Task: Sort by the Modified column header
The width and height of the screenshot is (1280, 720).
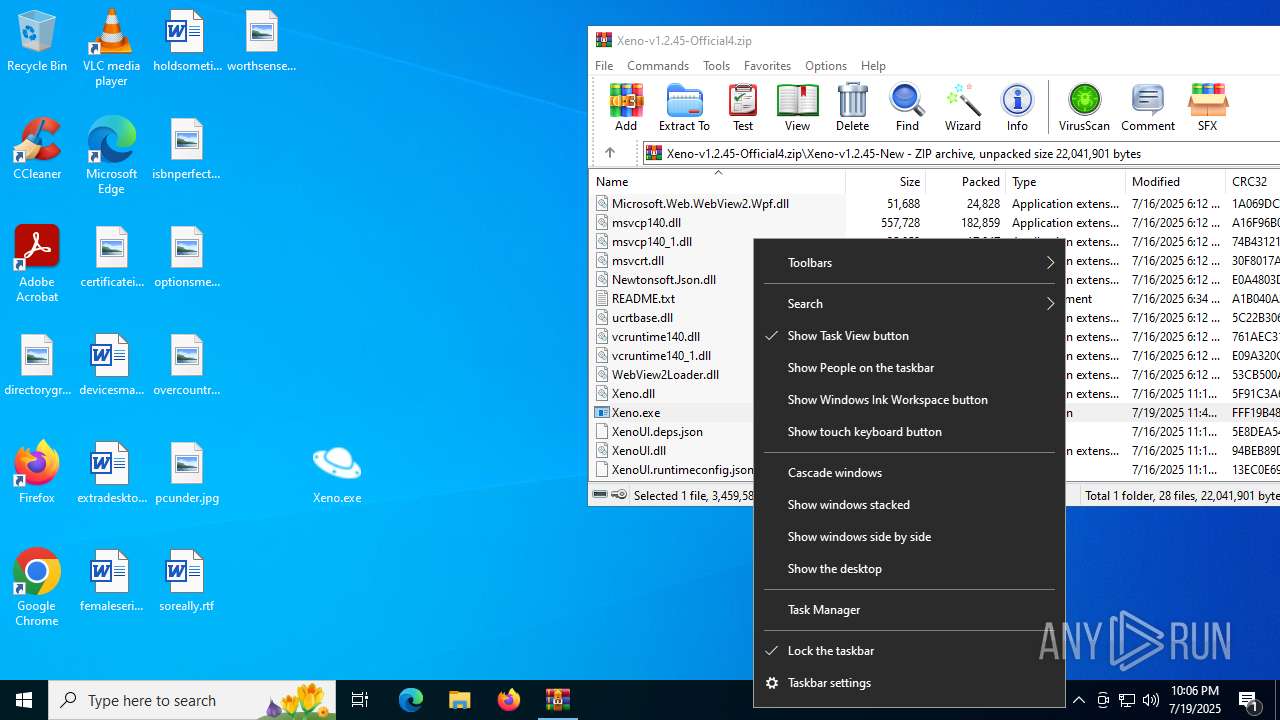Action: [x=1175, y=182]
